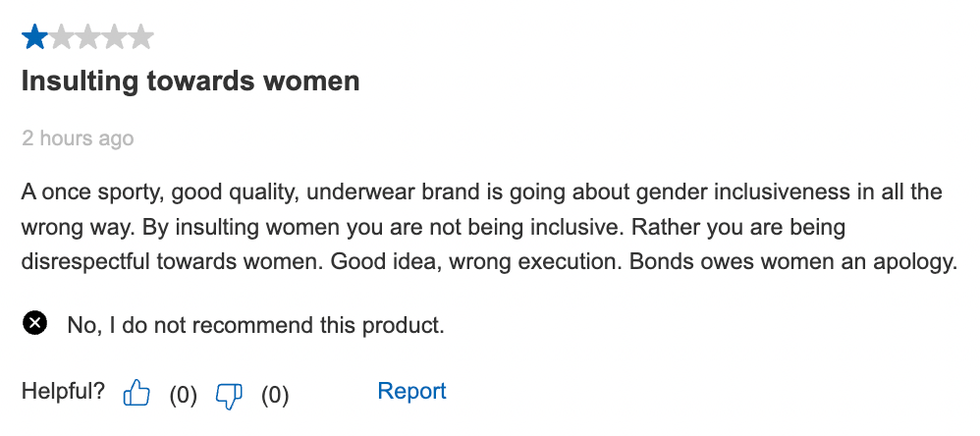The height and width of the screenshot is (436, 980).
Task: Click the "Helpful?" label
Action: click(63, 392)
